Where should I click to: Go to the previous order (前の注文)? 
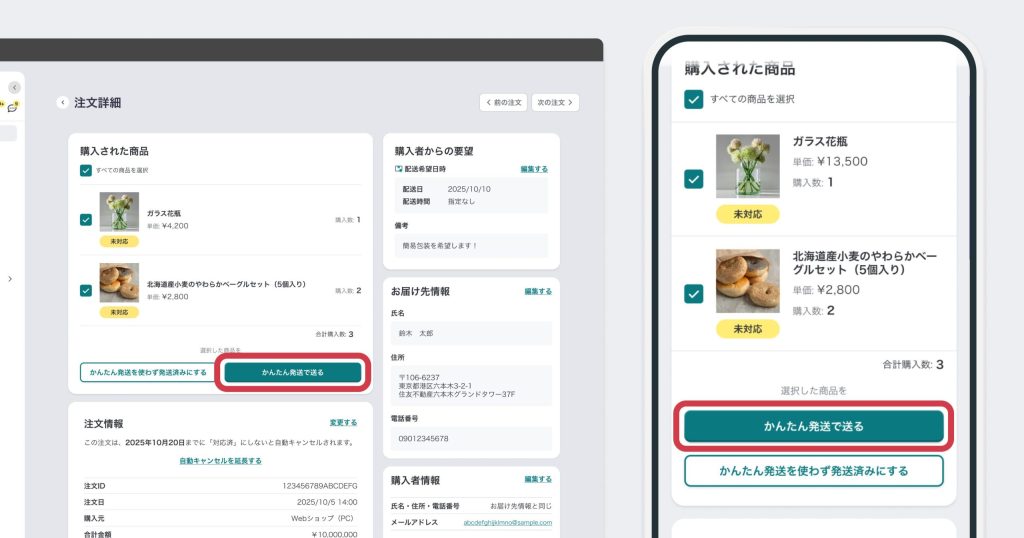tap(503, 102)
